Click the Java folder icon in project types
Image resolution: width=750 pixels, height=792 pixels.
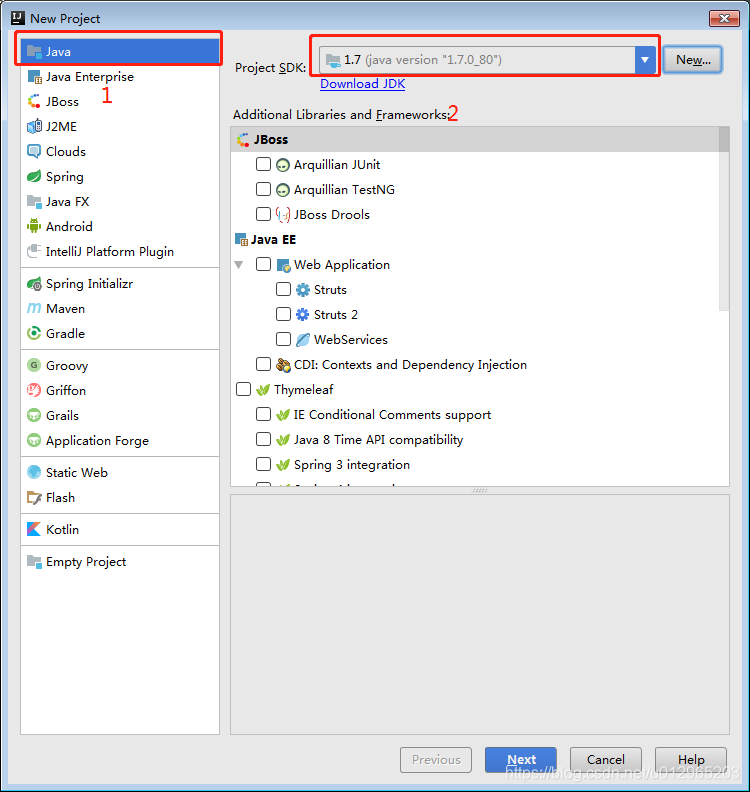pyautogui.click(x=34, y=52)
